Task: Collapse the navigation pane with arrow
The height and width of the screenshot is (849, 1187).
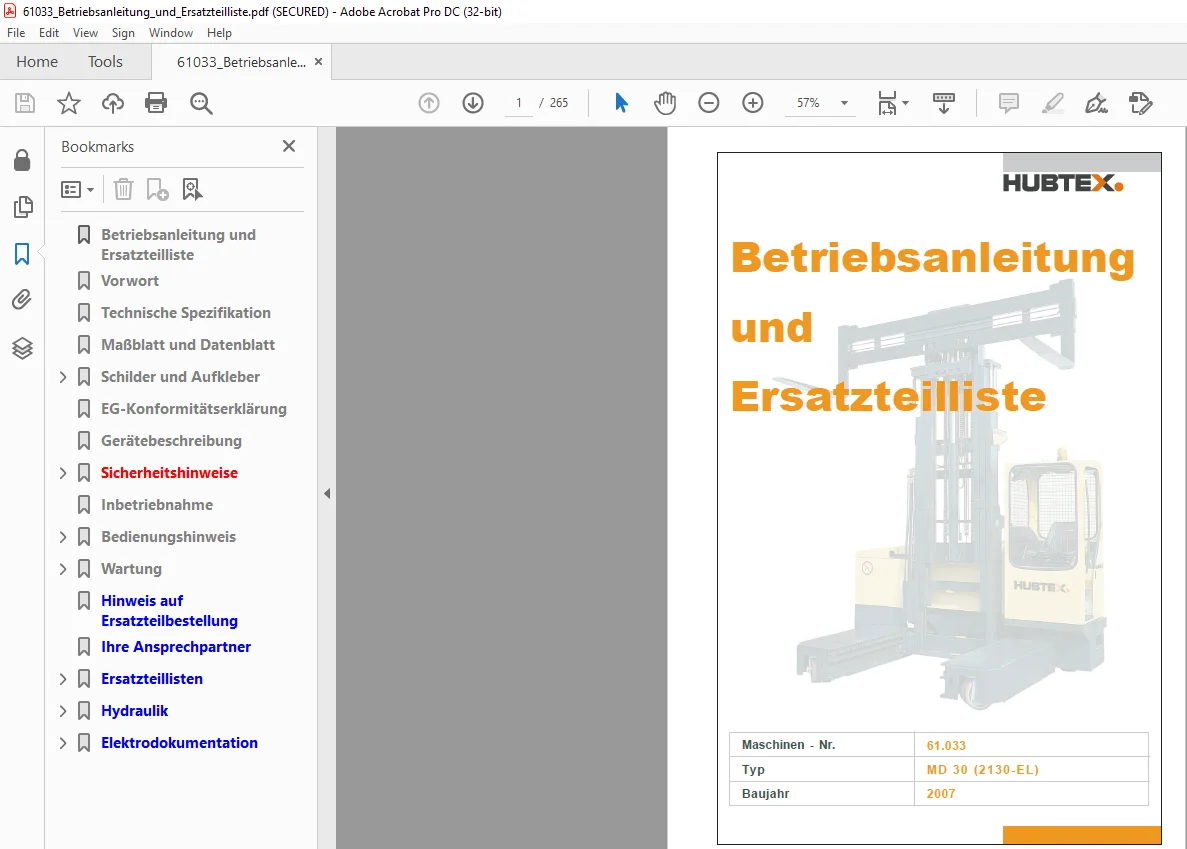Action: pos(327,493)
